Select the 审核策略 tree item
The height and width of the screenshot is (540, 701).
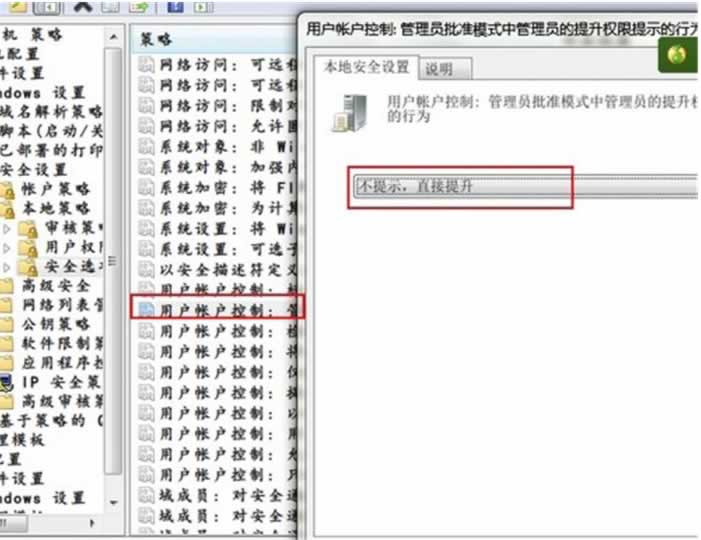click(x=73, y=228)
